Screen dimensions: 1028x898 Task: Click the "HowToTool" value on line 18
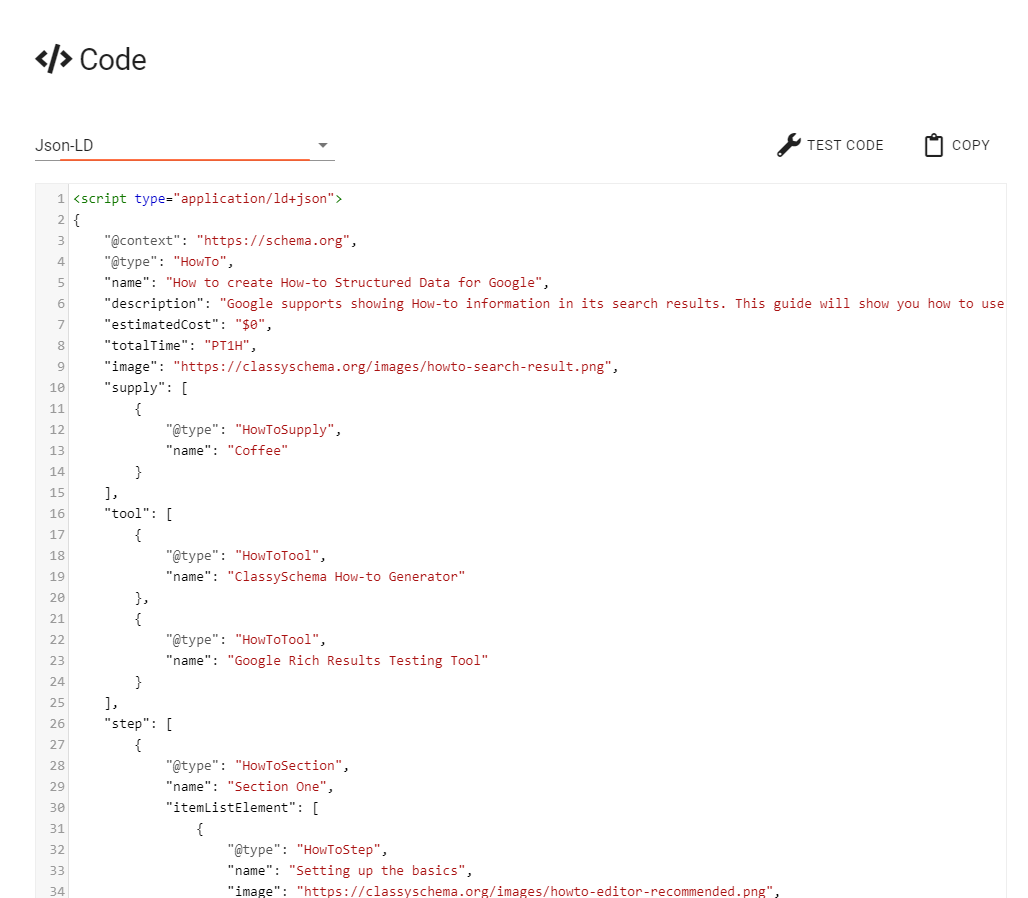pyautogui.click(x=277, y=555)
